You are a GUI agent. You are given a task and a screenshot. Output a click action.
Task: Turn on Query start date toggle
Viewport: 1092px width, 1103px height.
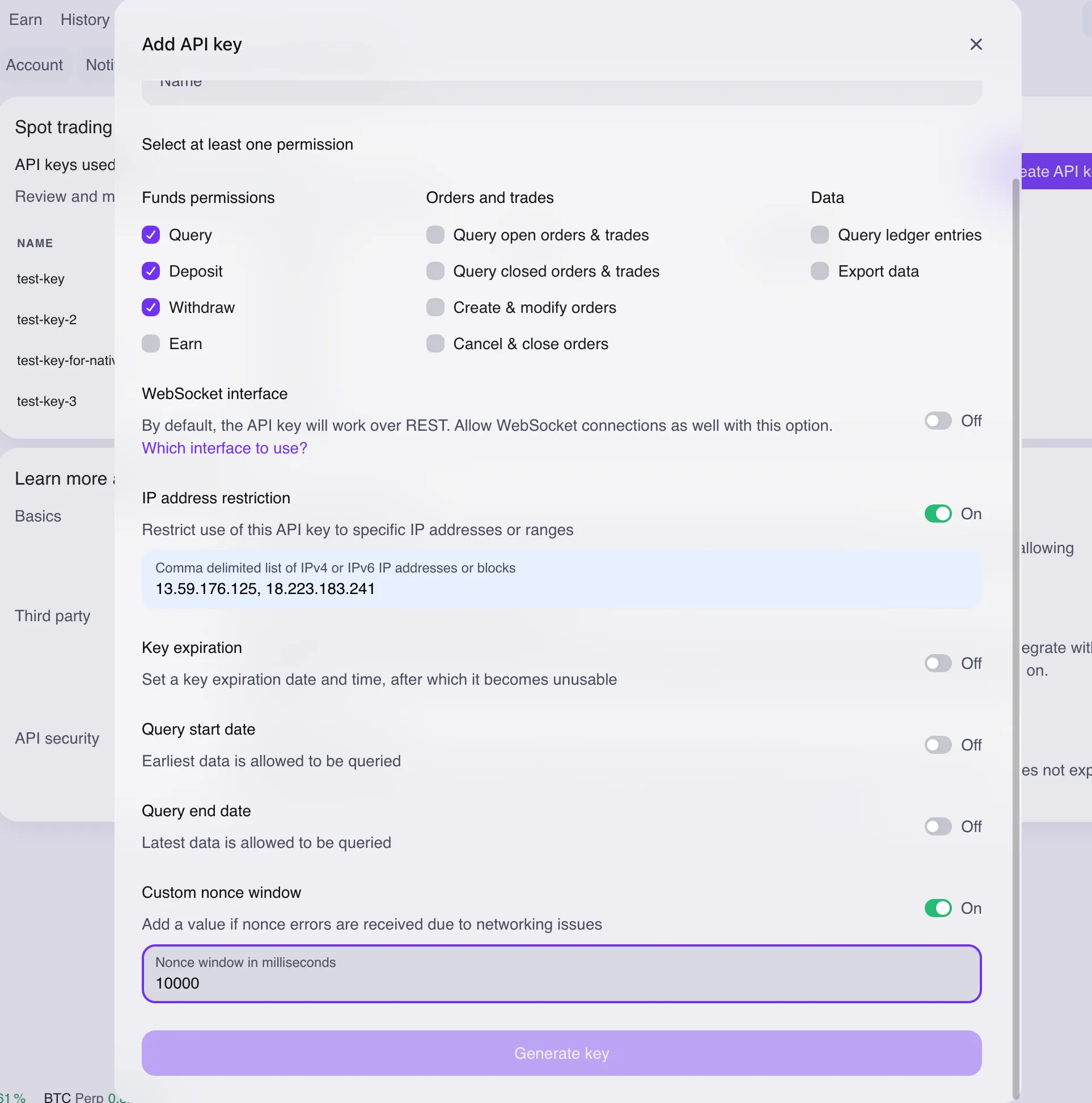(x=938, y=745)
